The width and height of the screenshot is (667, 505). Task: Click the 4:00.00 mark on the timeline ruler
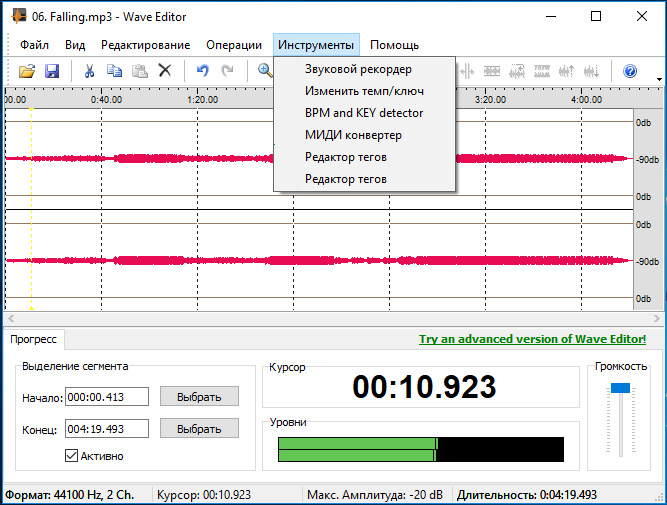tap(587, 100)
